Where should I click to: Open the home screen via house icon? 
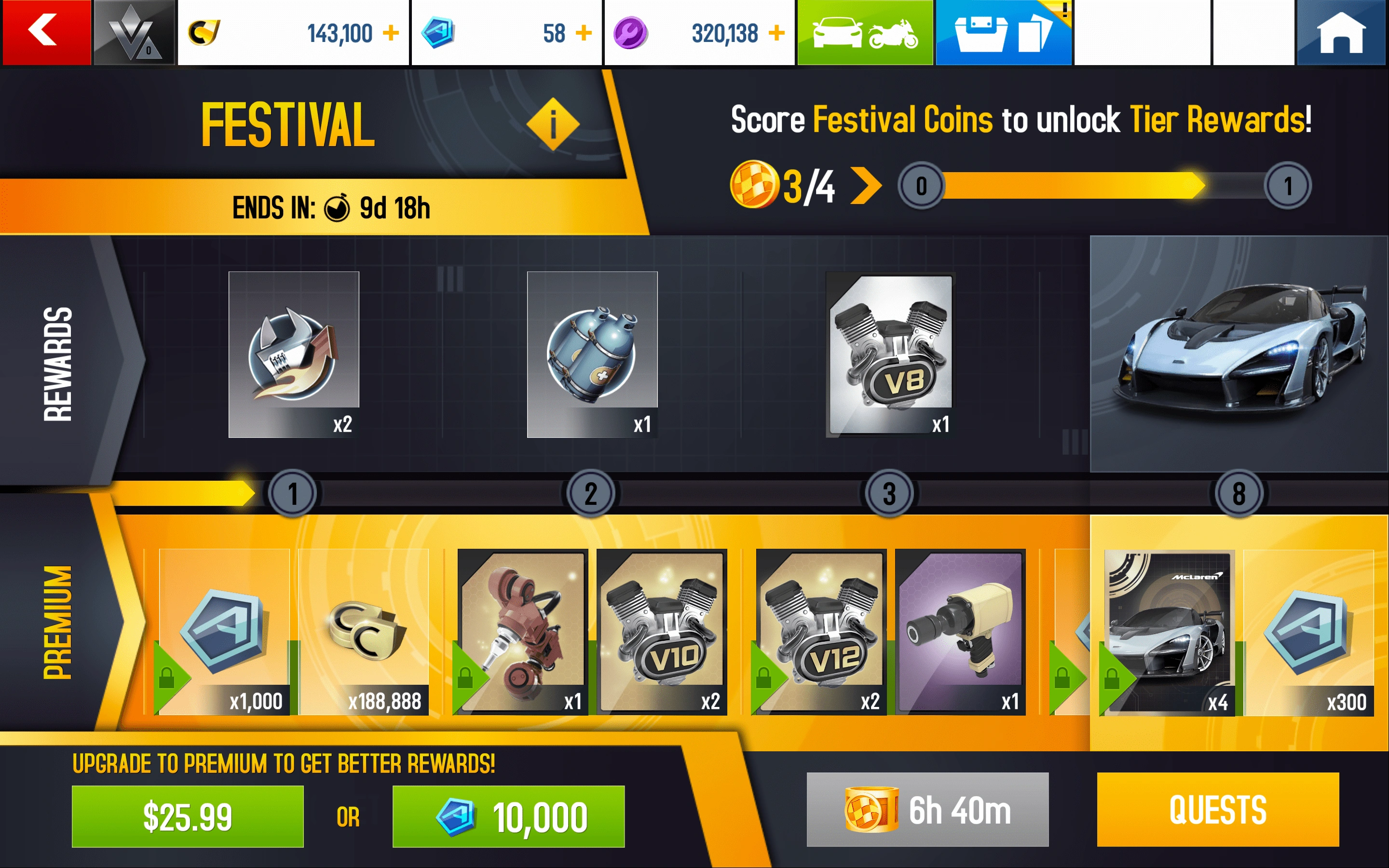(x=1341, y=32)
